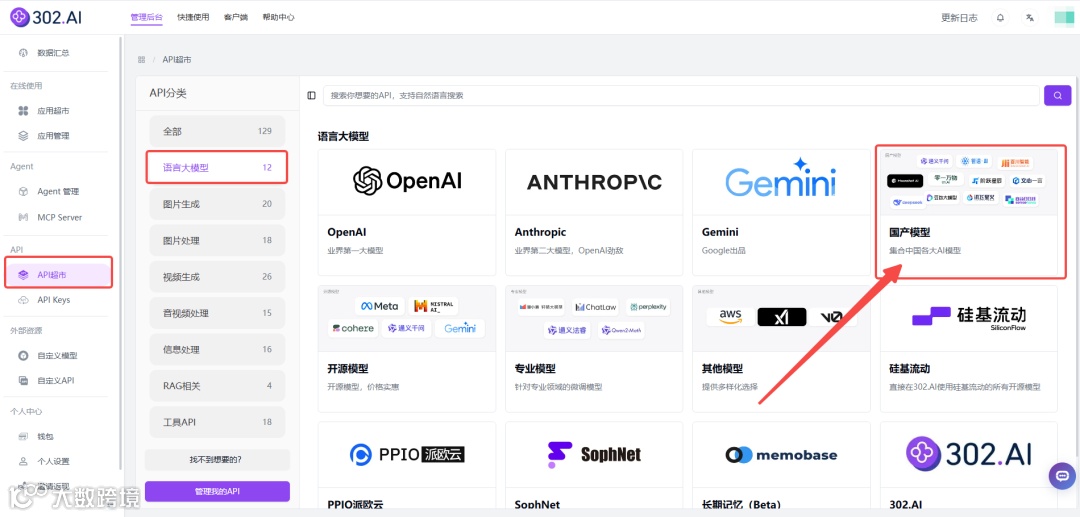Click the user avatar in header
This screenshot has width=1080, height=517.
click(1064, 18)
